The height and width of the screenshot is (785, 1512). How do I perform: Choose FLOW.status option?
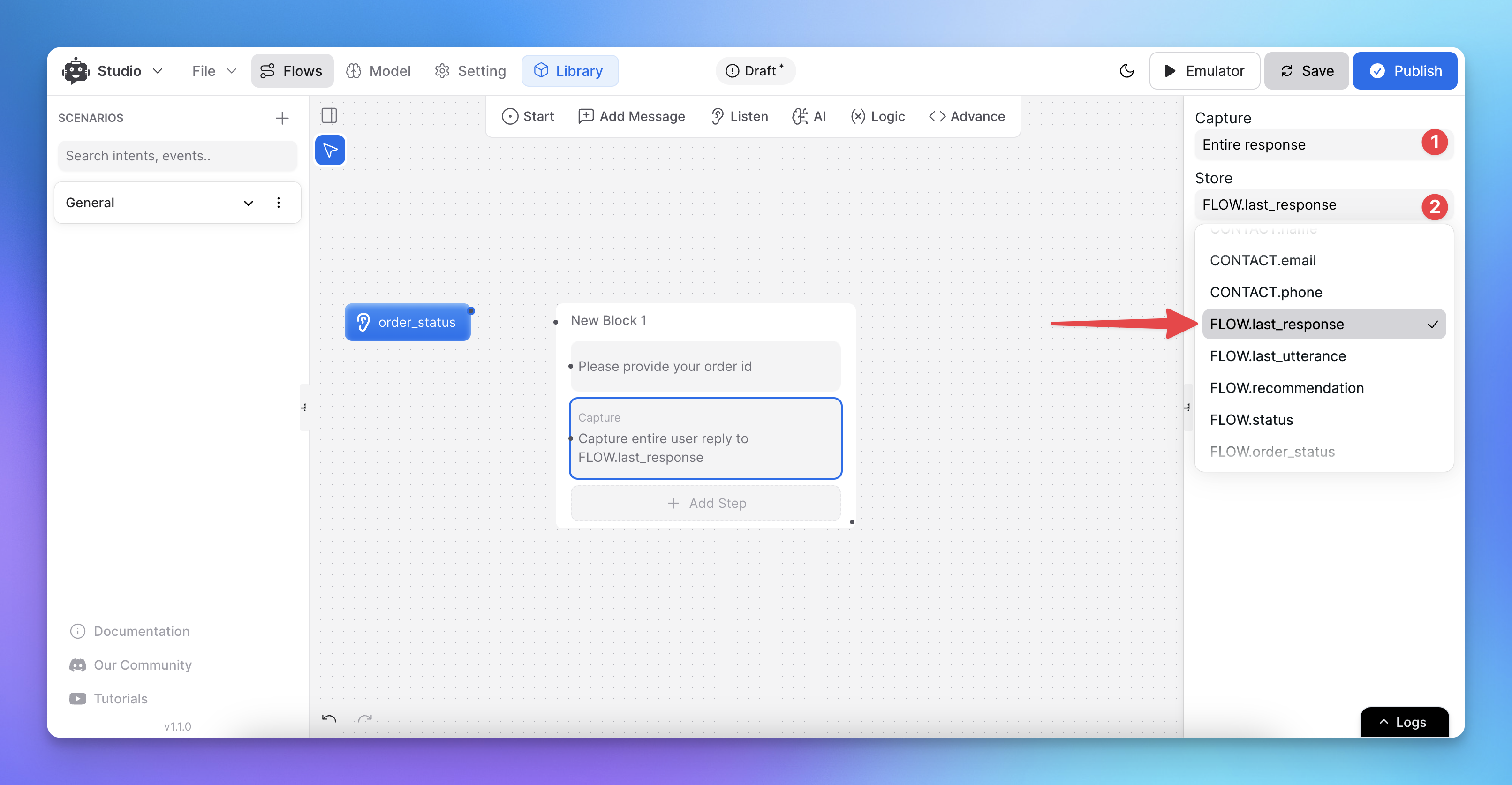(1324, 420)
